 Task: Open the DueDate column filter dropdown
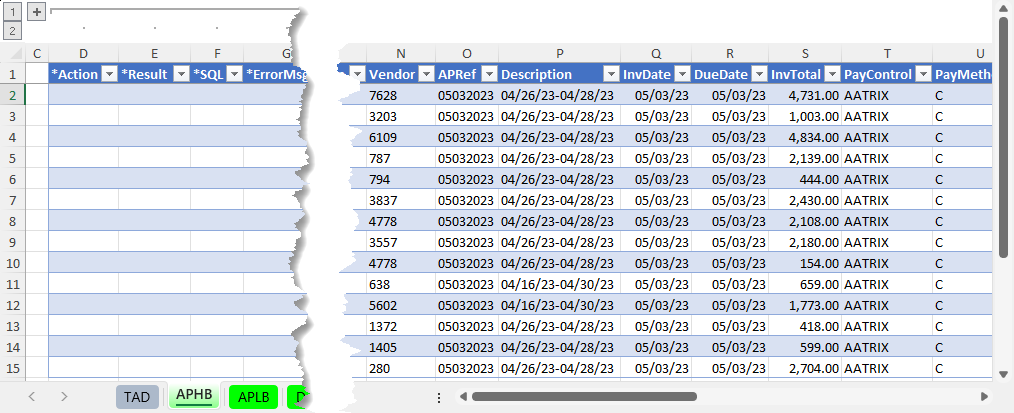coord(759,74)
